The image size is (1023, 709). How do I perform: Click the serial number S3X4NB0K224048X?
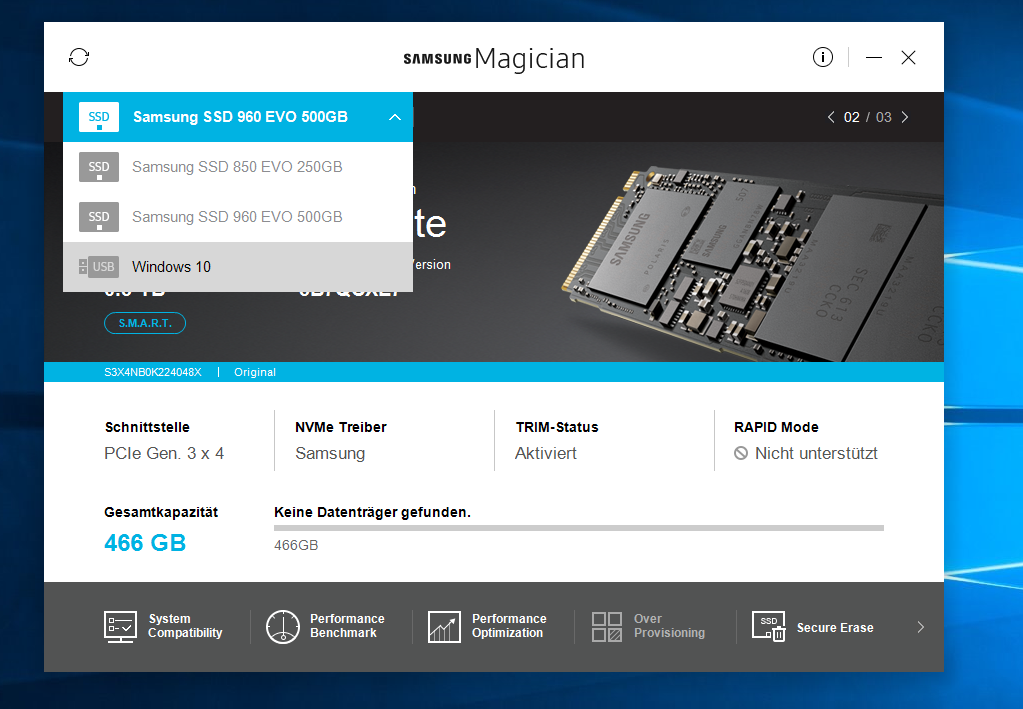153,372
